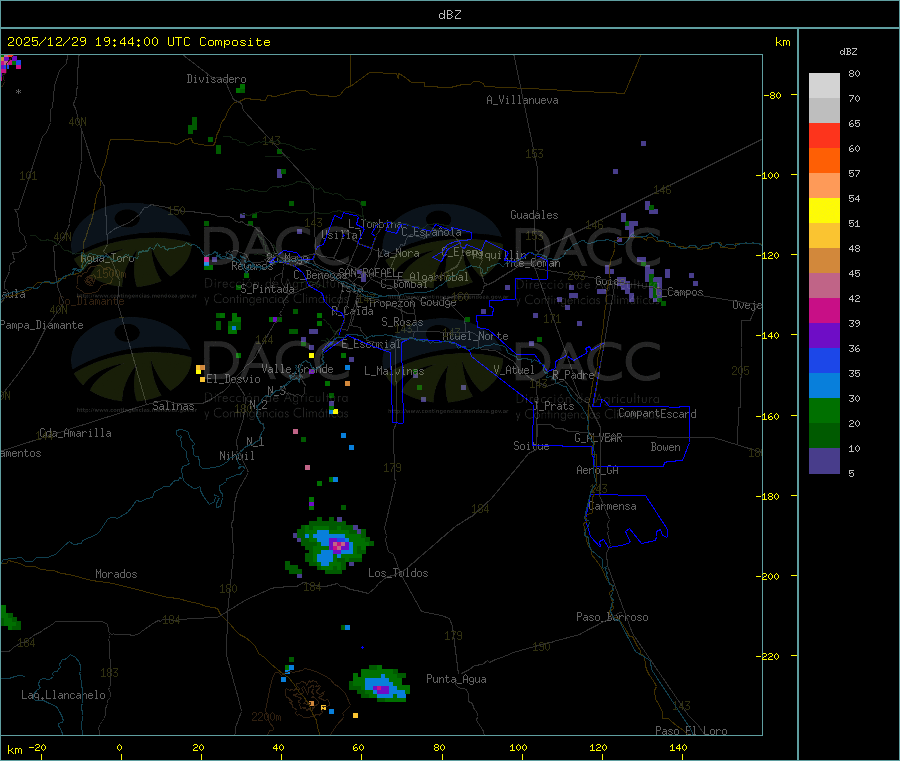Click the E_Escorial location label

point(370,344)
